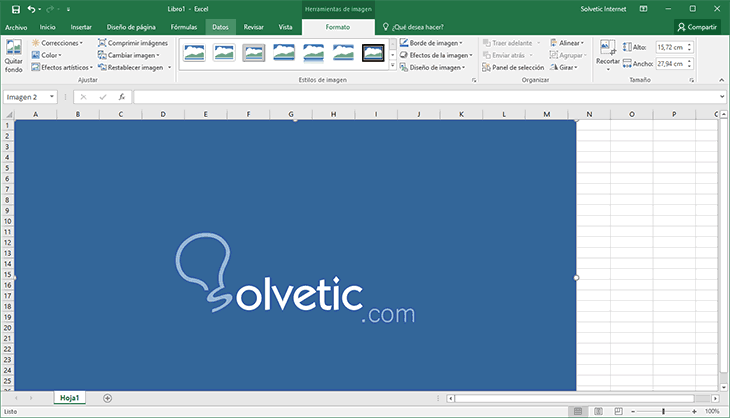Click the zoom slider handle
The width and height of the screenshot is (730, 418).
click(663, 411)
